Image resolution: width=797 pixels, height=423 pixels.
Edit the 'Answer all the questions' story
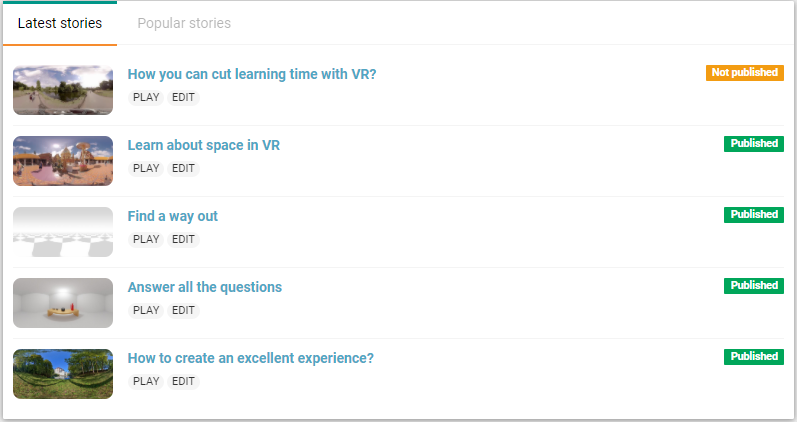[x=183, y=311]
